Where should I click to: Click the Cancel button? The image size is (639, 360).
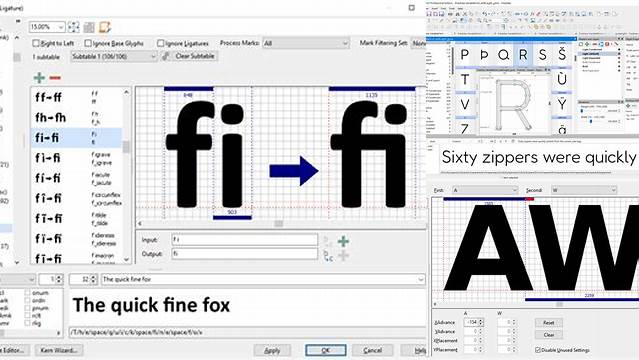pos(372,350)
